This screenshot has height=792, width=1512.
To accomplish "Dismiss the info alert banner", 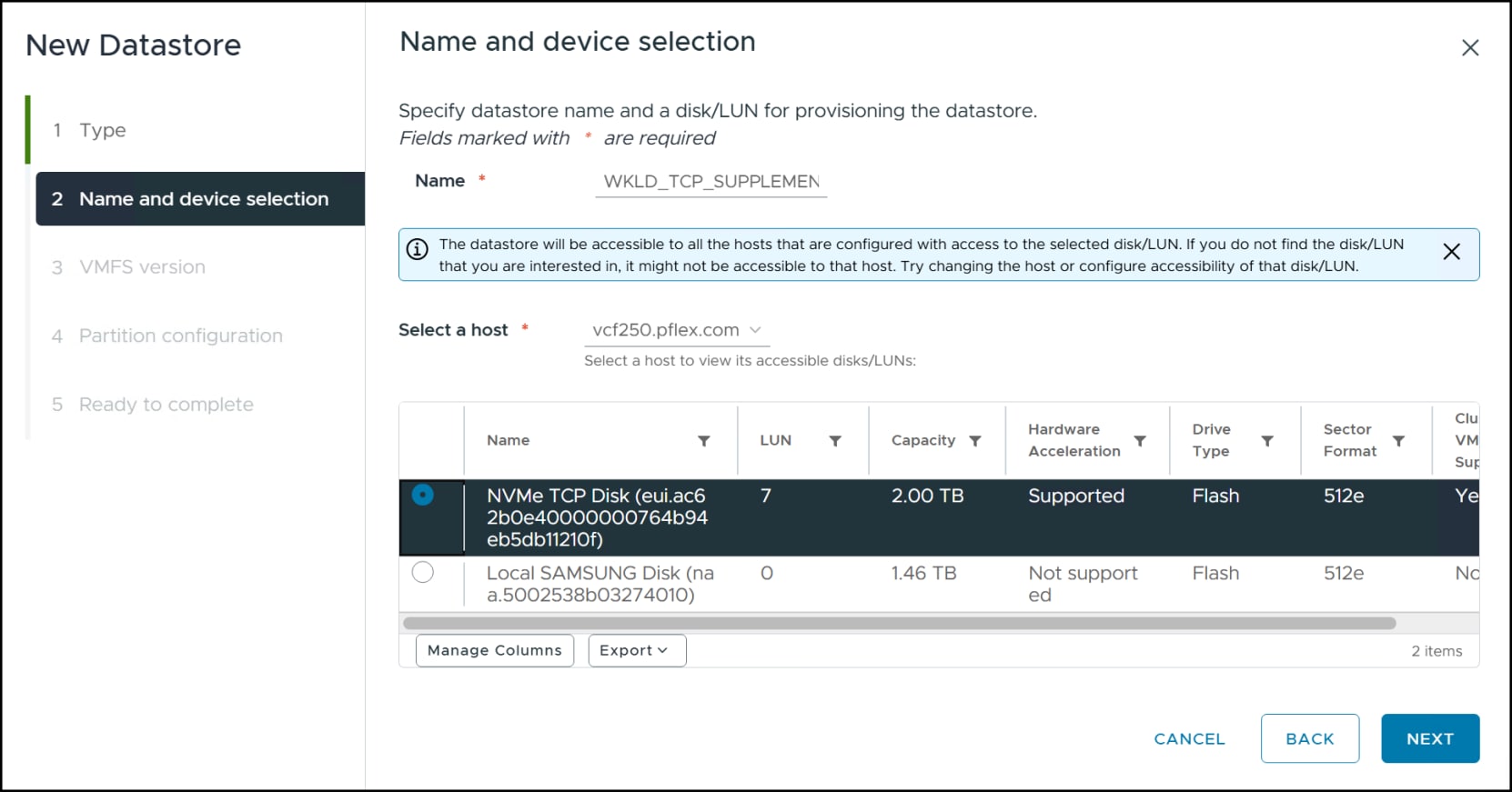I will (x=1452, y=252).
